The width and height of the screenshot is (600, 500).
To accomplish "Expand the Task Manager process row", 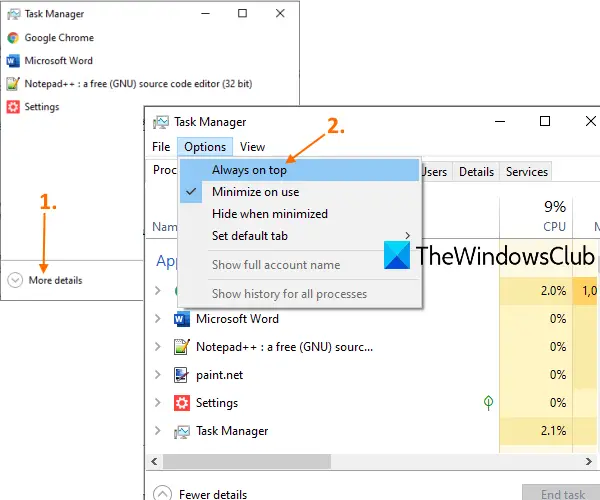I will point(158,431).
